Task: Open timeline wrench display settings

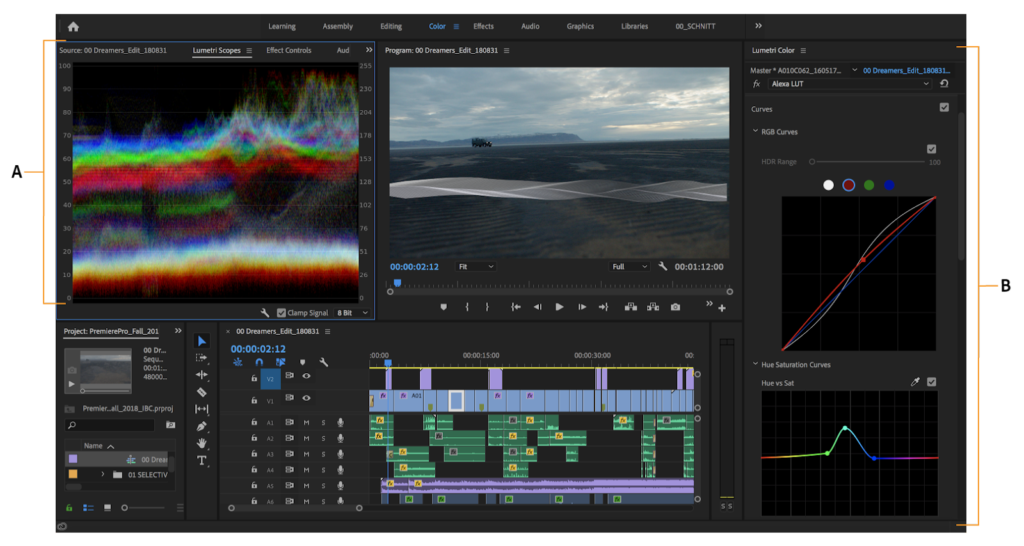Action: [x=323, y=362]
